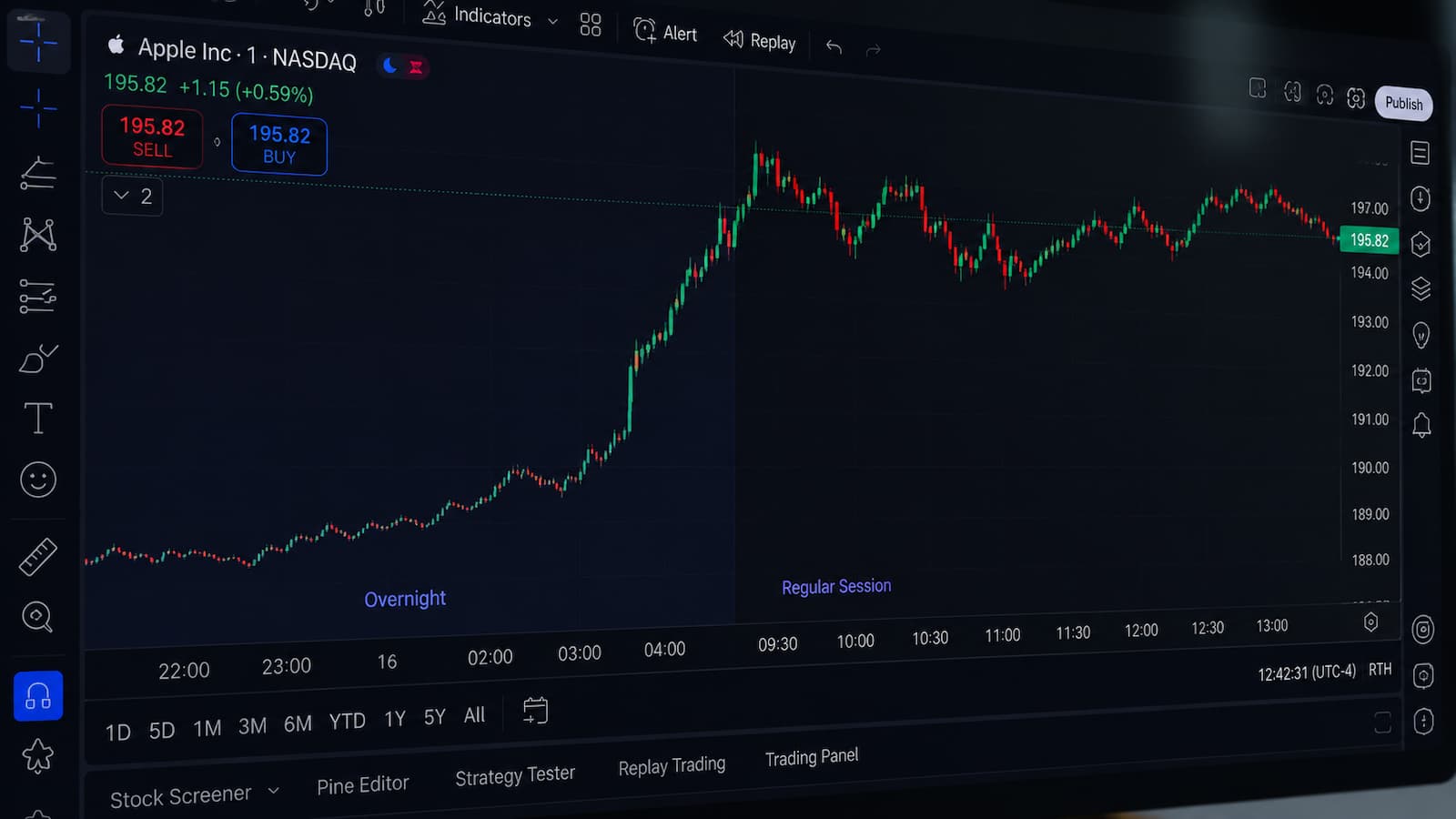Open the price scale settings hexagon icon
This screenshot has width=1456, height=819.
[x=1370, y=622]
